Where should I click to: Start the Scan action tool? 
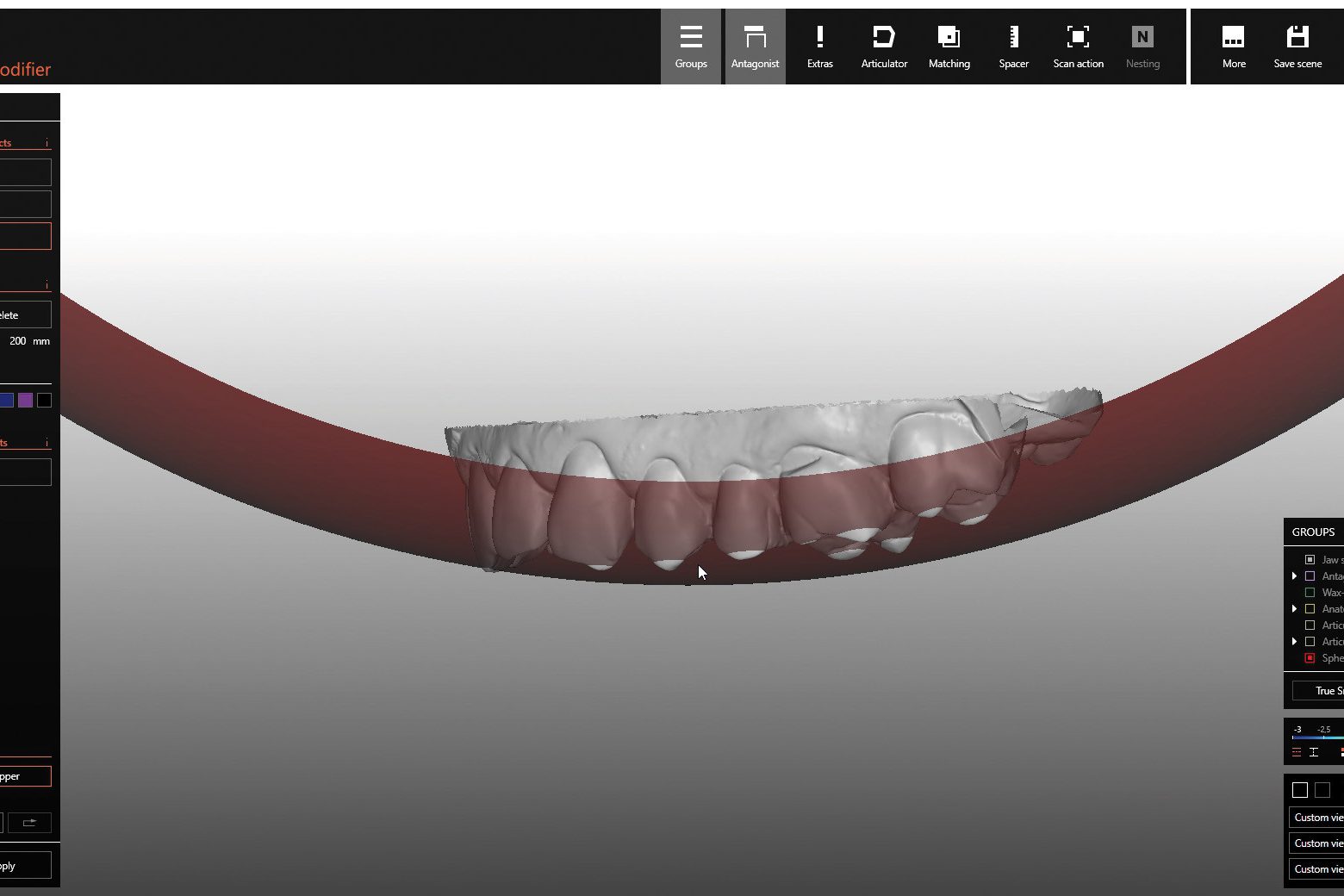(x=1078, y=47)
